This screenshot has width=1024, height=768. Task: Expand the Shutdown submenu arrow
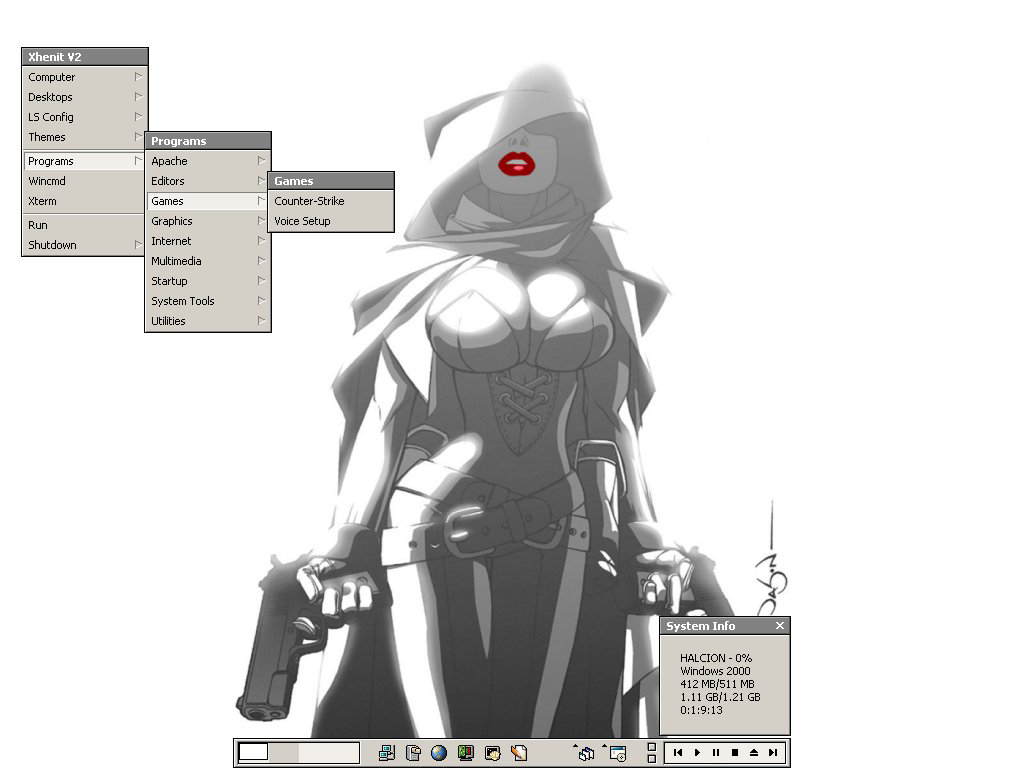coord(138,244)
